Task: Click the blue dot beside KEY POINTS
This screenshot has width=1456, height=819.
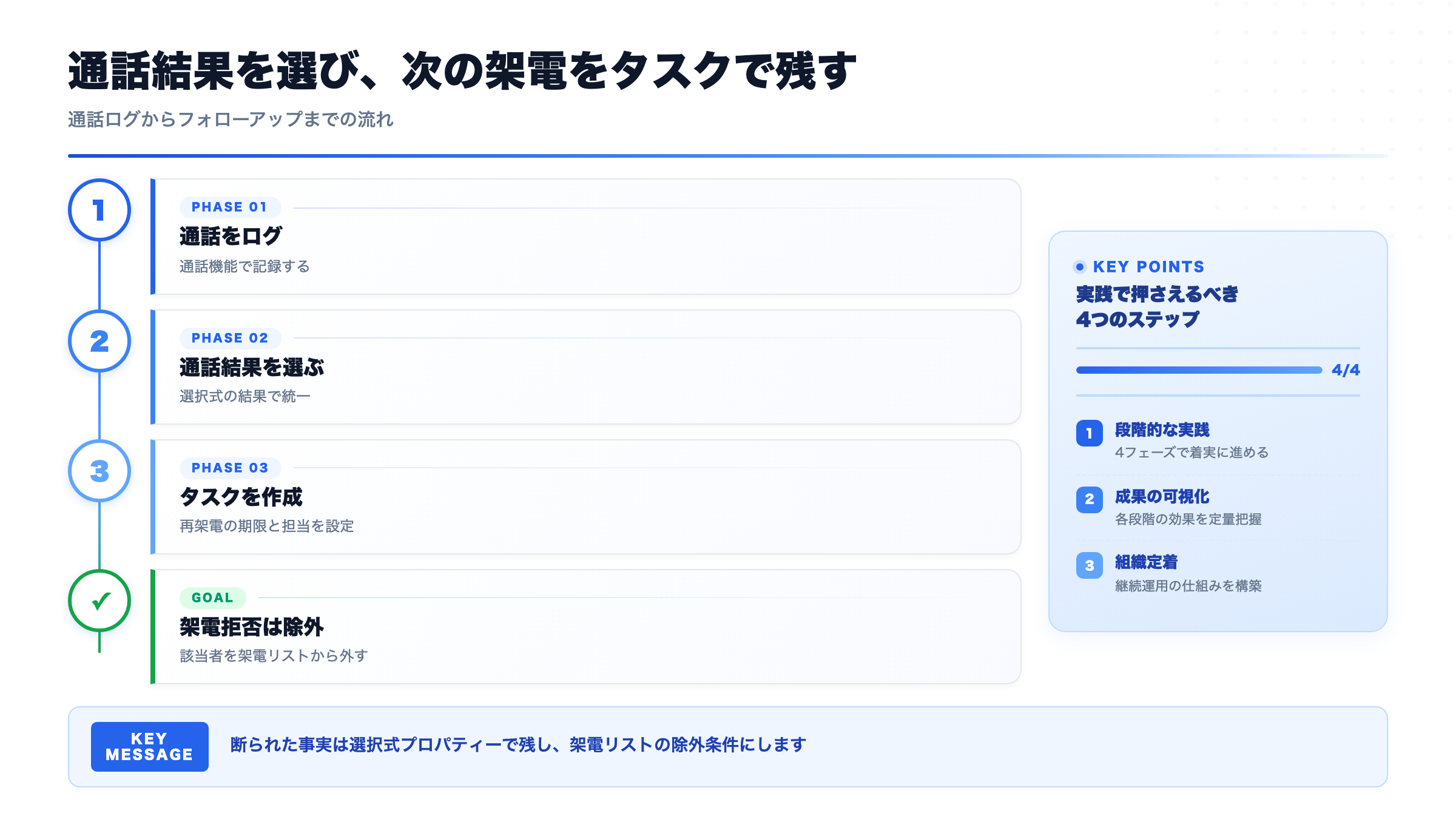Action: click(x=1080, y=267)
